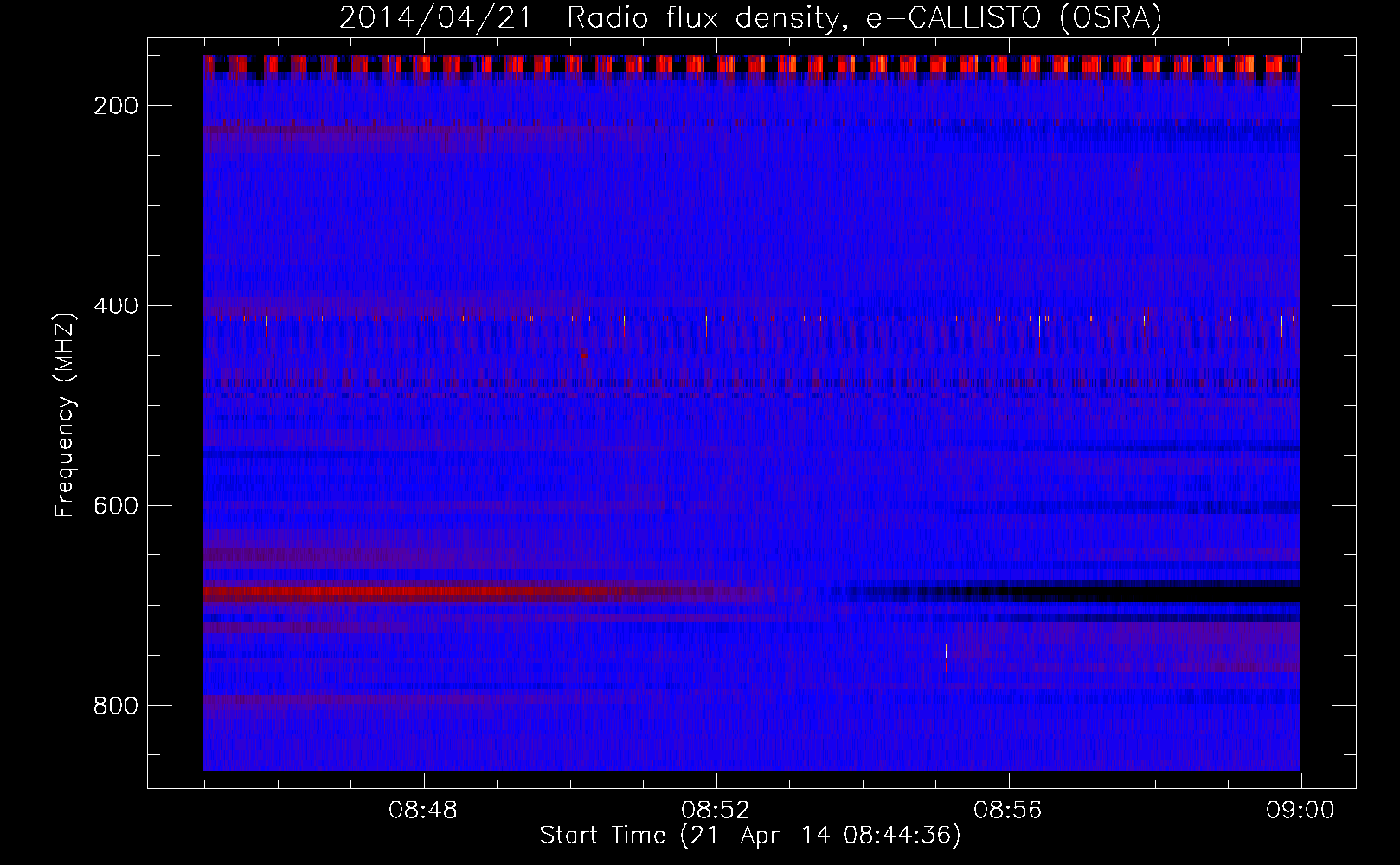1400x865 pixels.
Task: Click the dark black band right of 08:54 near 690 MHz
Action: (x=1073, y=593)
